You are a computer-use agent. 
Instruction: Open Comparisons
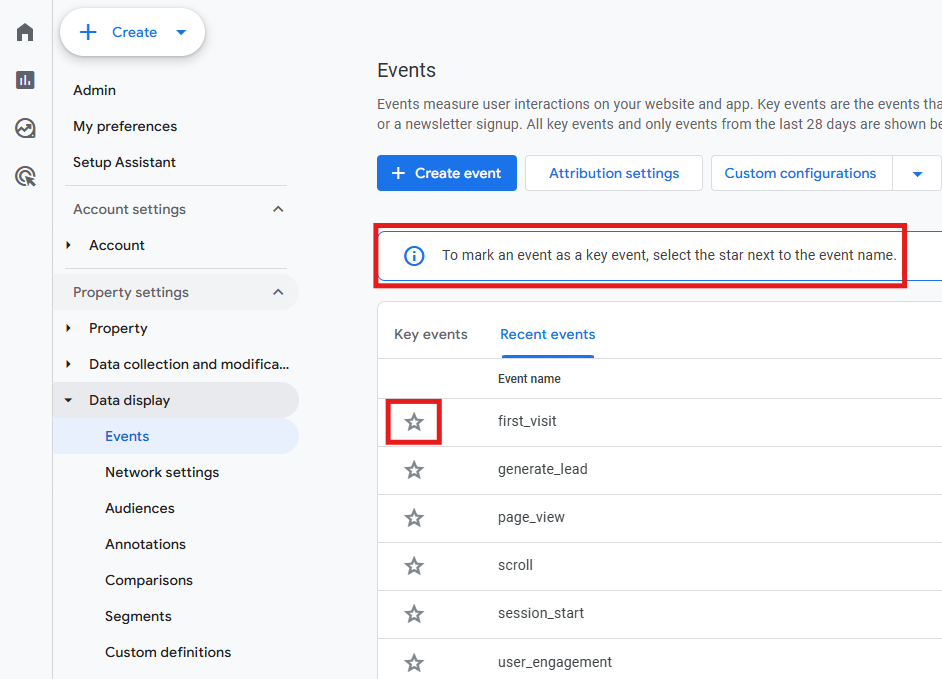[149, 580]
